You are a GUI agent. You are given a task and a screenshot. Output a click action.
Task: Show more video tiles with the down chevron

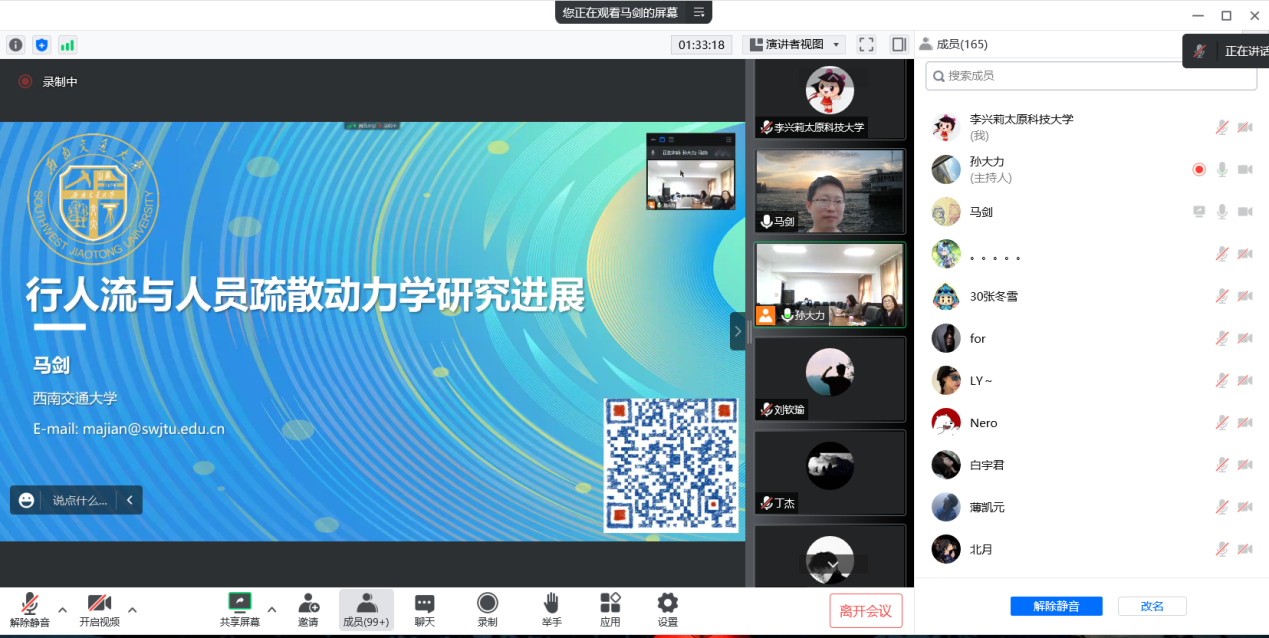pyautogui.click(x=830, y=564)
